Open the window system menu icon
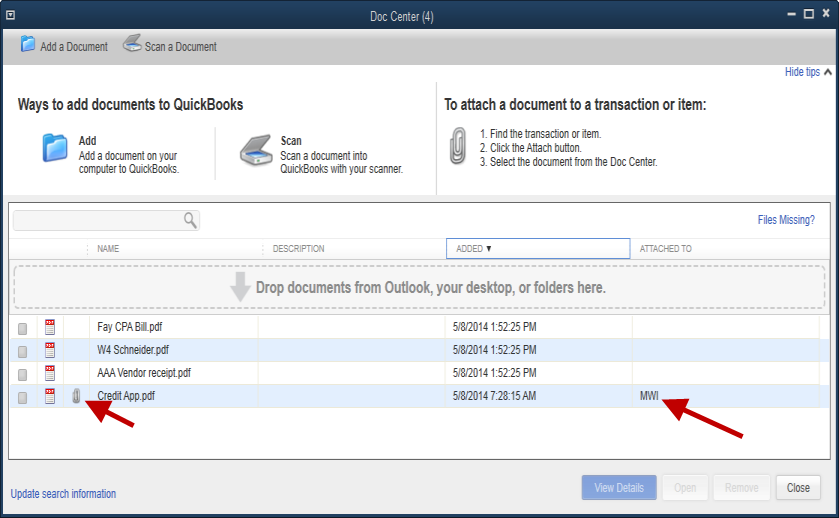839x518 pixels. click(x=10, y=15)
